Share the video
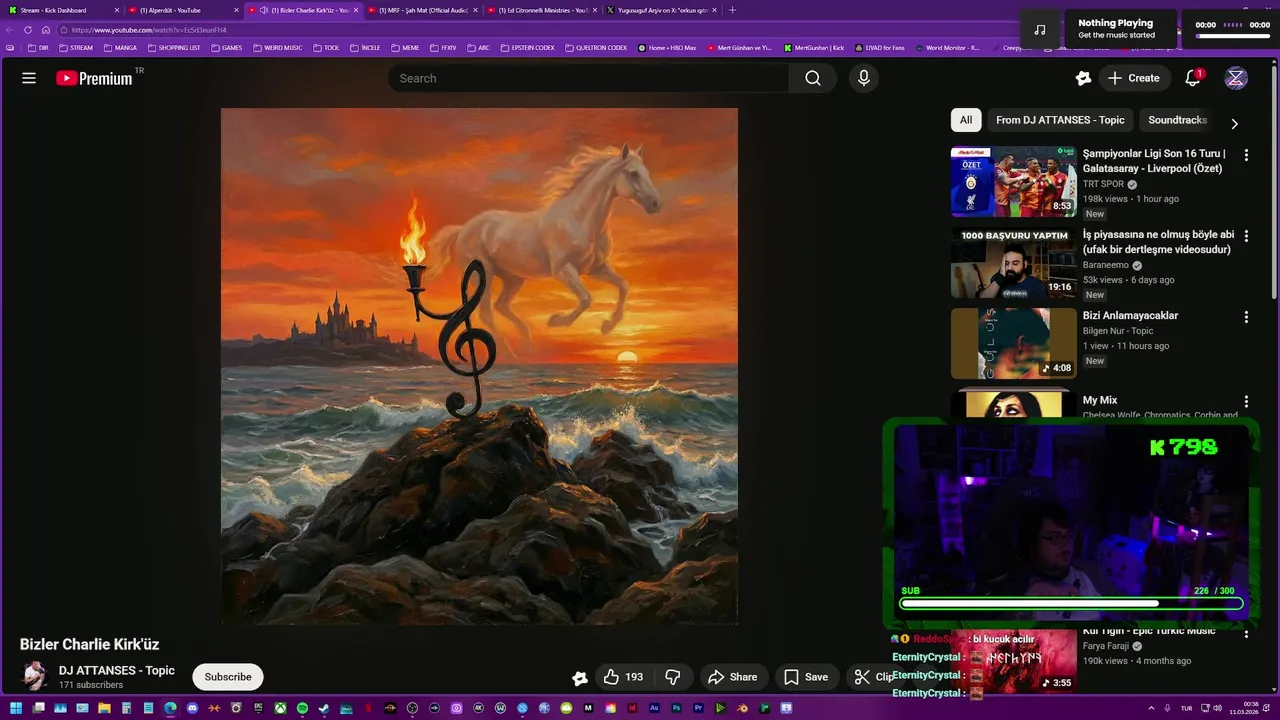The height and width of the screenshot is (720, 1280). [x=733, y=677]
